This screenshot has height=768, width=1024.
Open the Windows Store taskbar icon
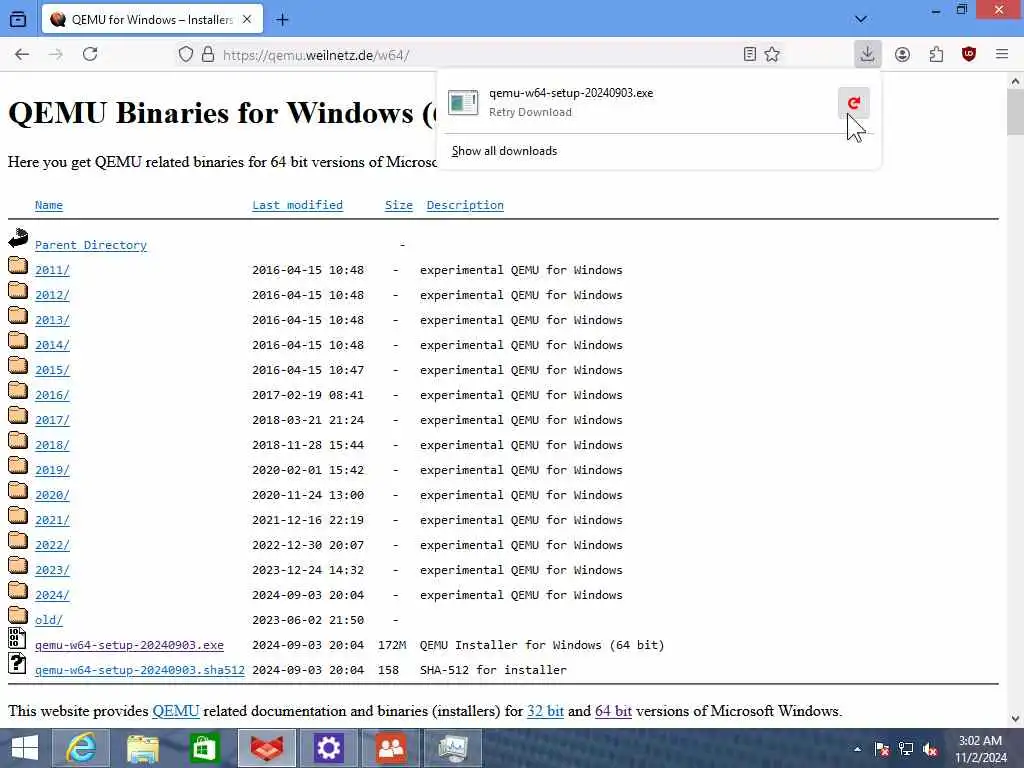pyautogui.click(x=204, y=748)
